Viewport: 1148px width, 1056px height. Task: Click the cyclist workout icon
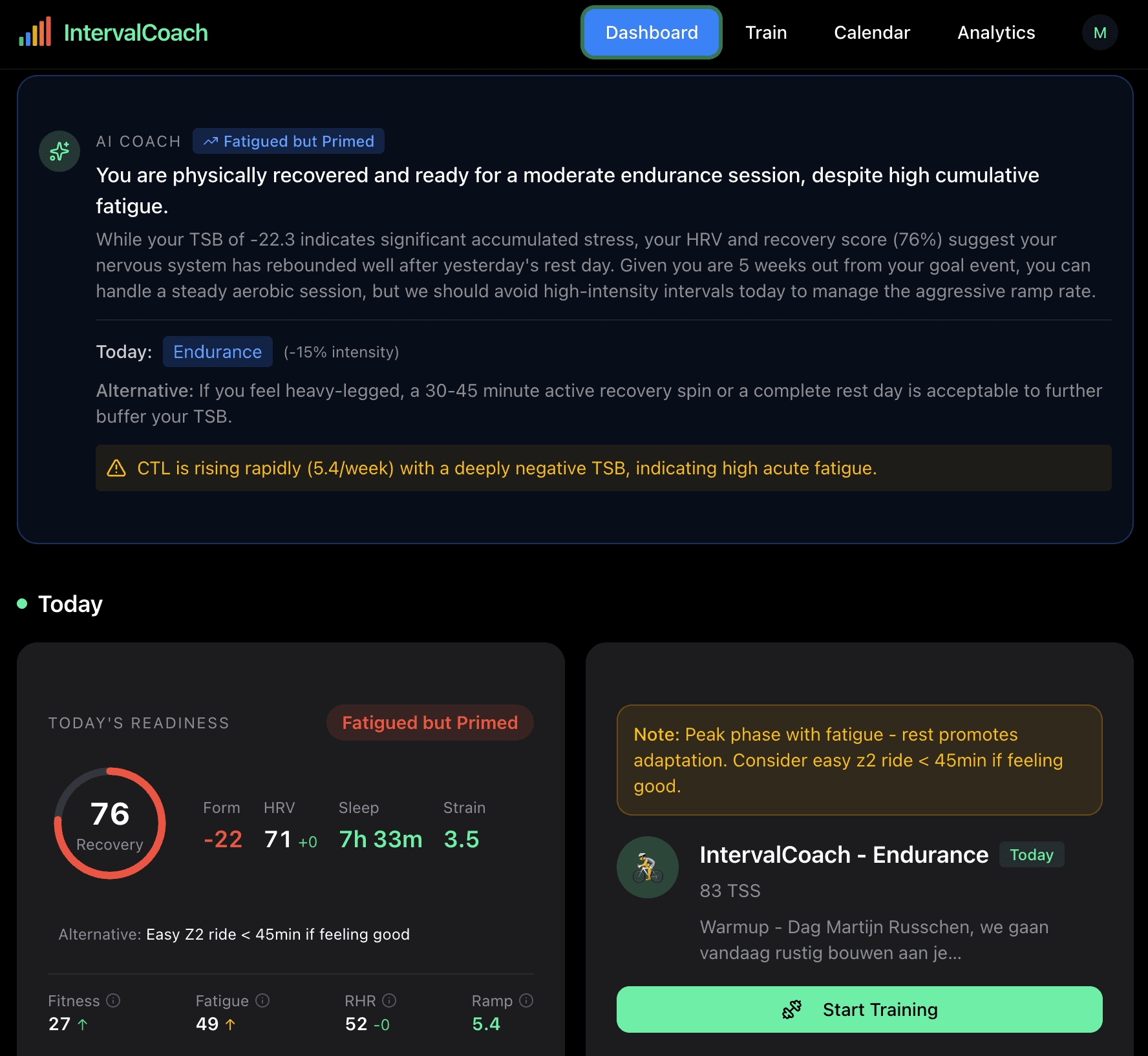(648, 867)
